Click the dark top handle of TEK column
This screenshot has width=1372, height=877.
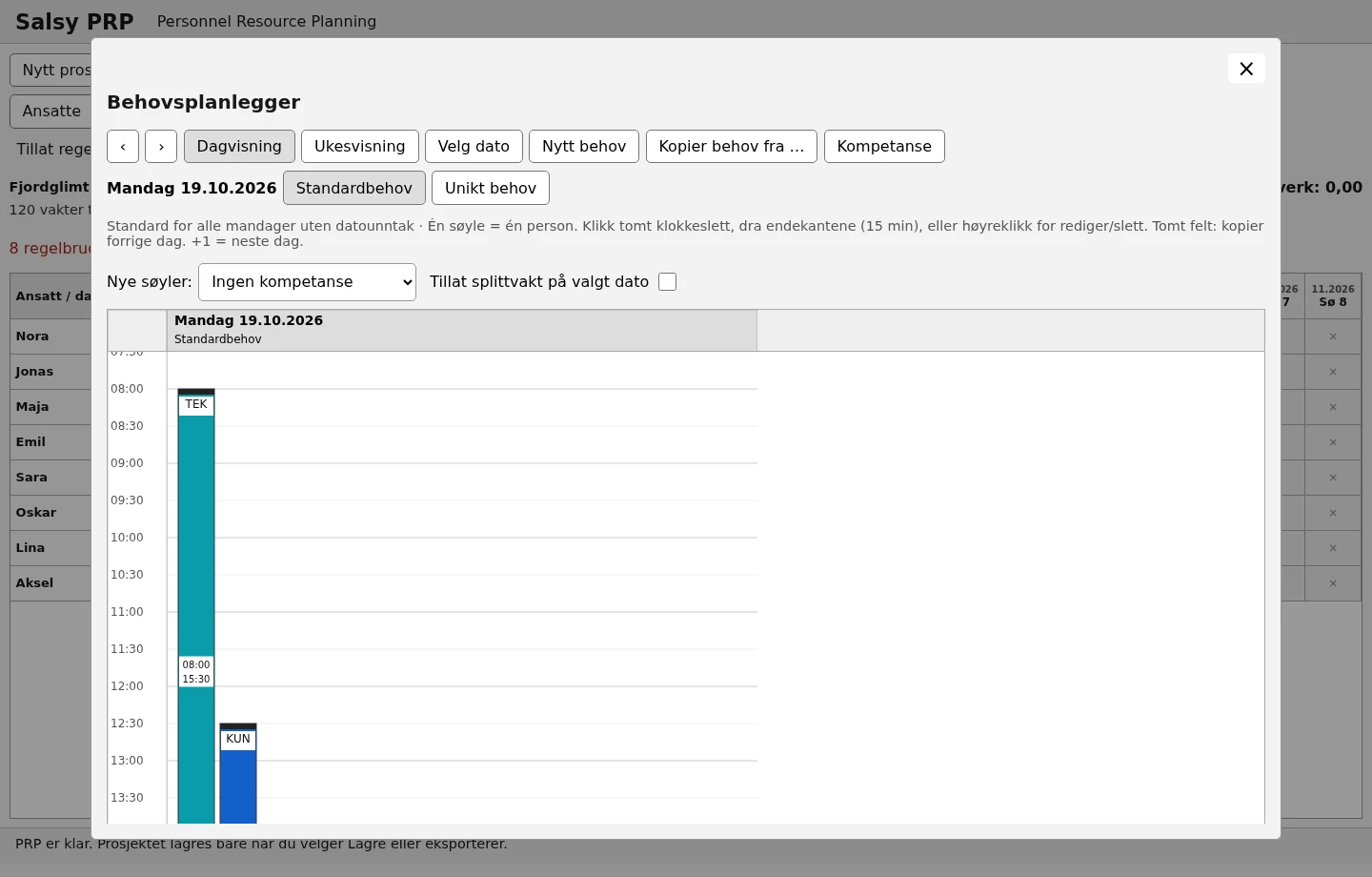(196, 392)
